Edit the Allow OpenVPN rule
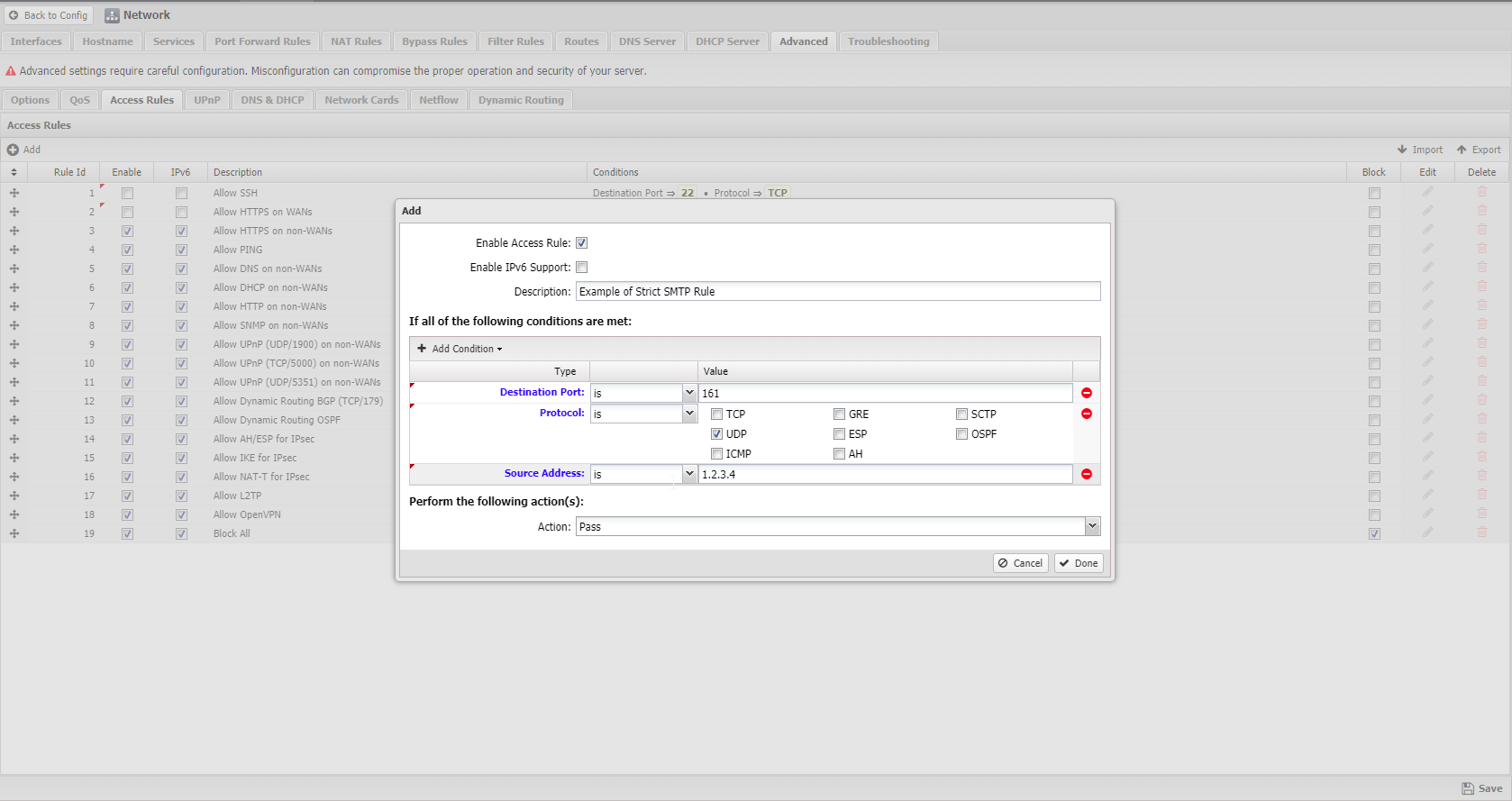The image size is (1512, 801). coord(1427,514)
